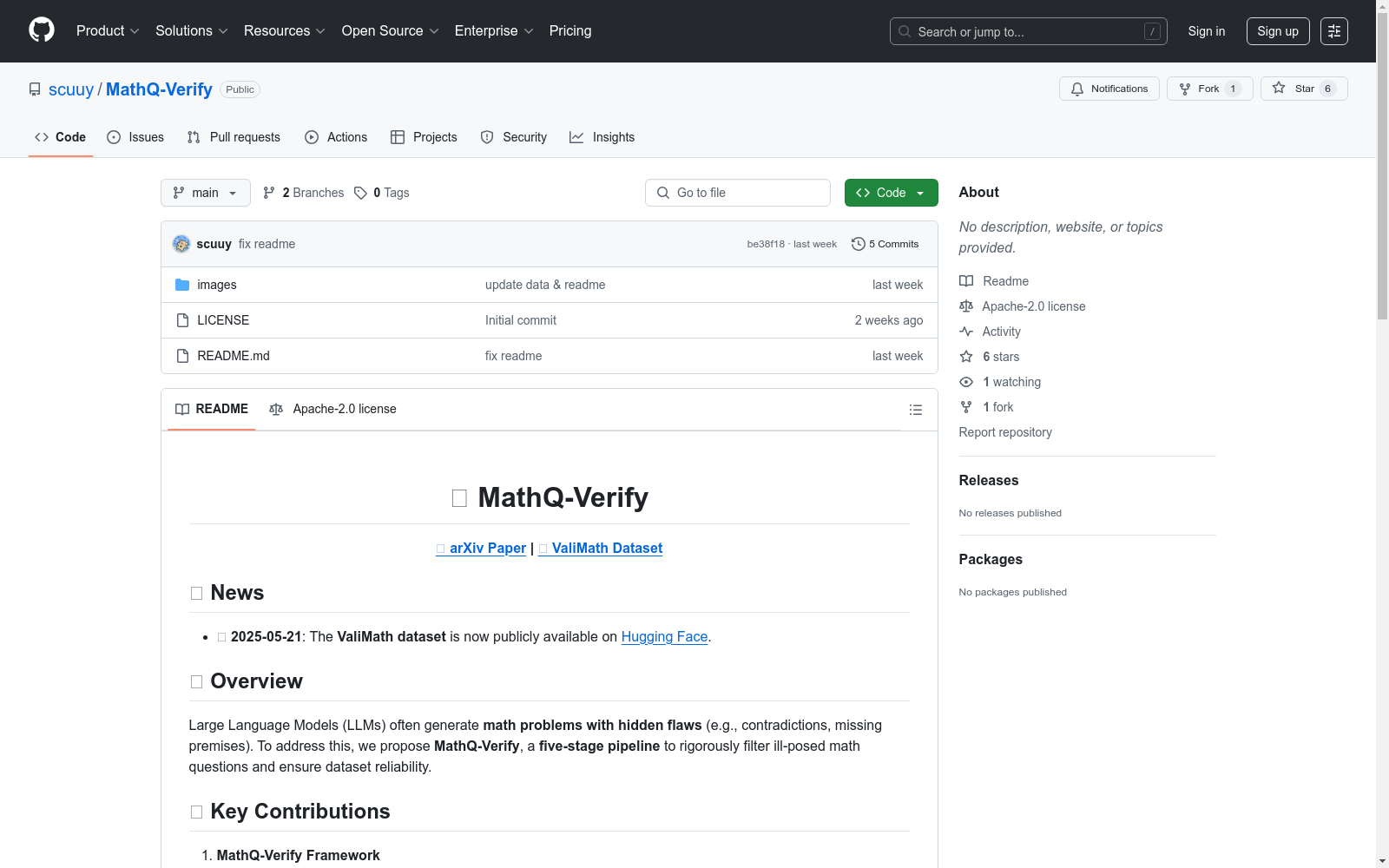The width and height of the screenshot is (1389, 868).
Task: Expand the Open Source menu
Action: (x=391, y=31)
